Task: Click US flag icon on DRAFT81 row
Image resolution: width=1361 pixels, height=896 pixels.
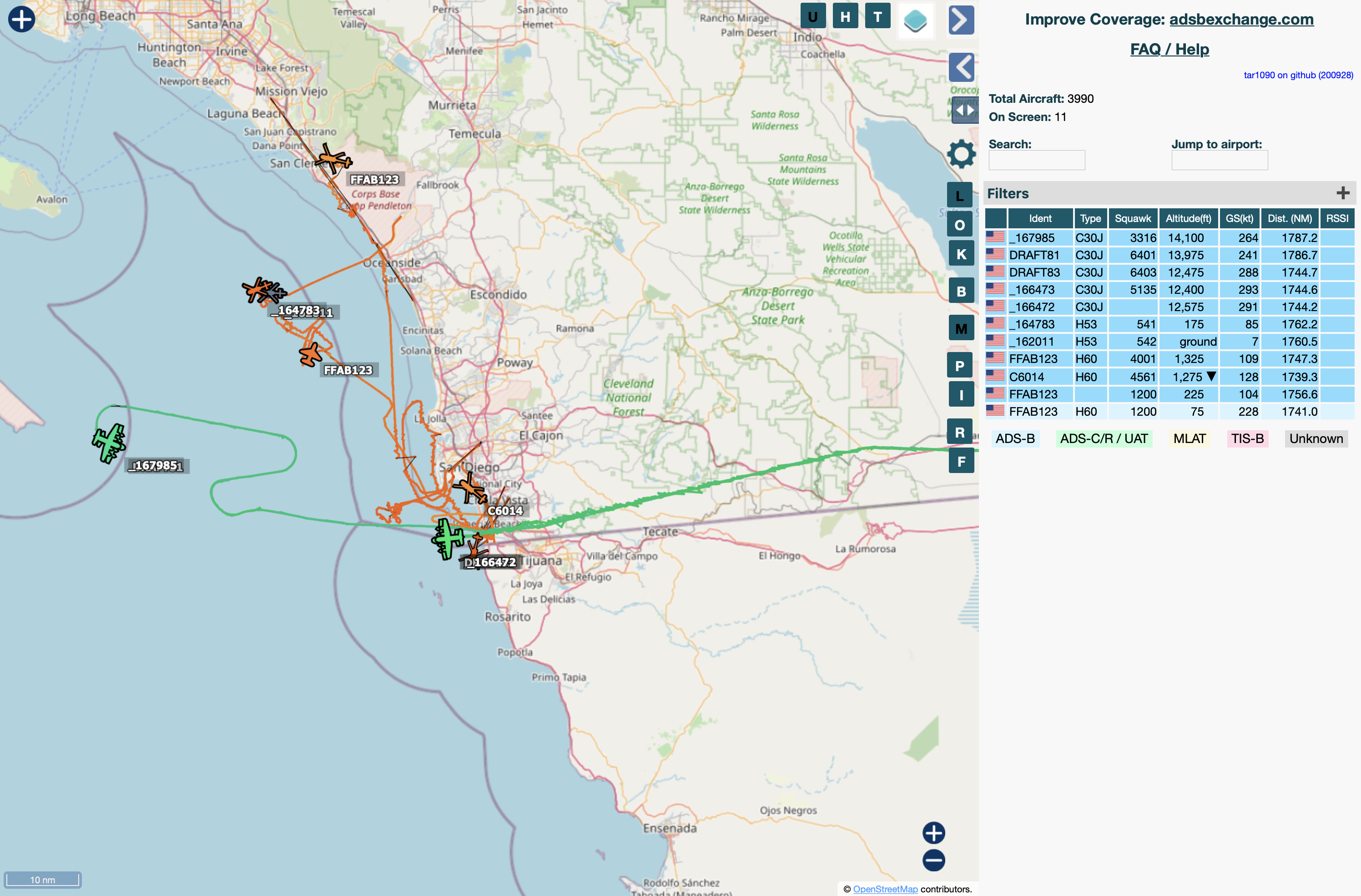Action: point(995,254)
